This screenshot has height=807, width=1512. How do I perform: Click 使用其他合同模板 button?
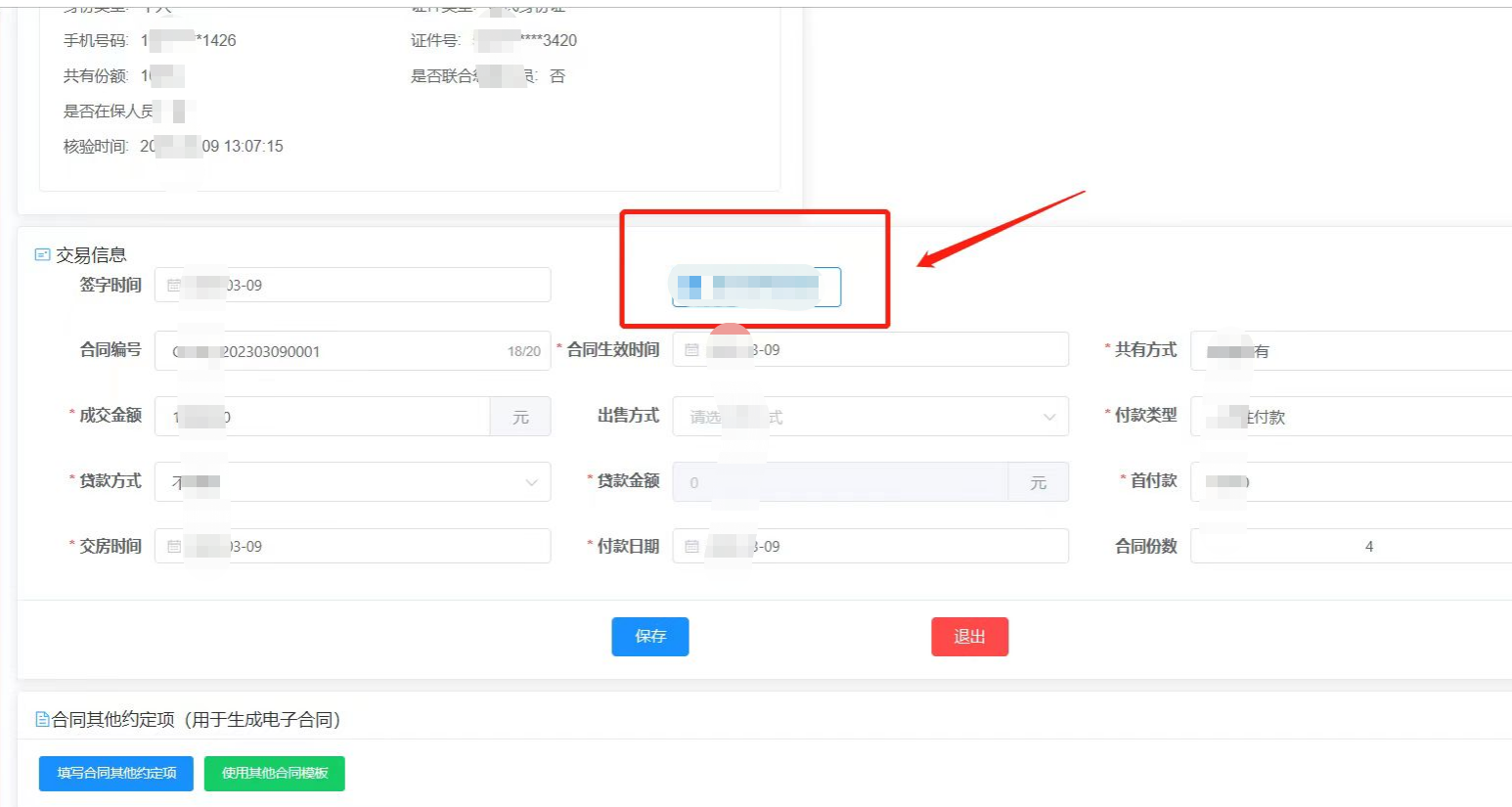pyautogui.click(x=275, y=774)
